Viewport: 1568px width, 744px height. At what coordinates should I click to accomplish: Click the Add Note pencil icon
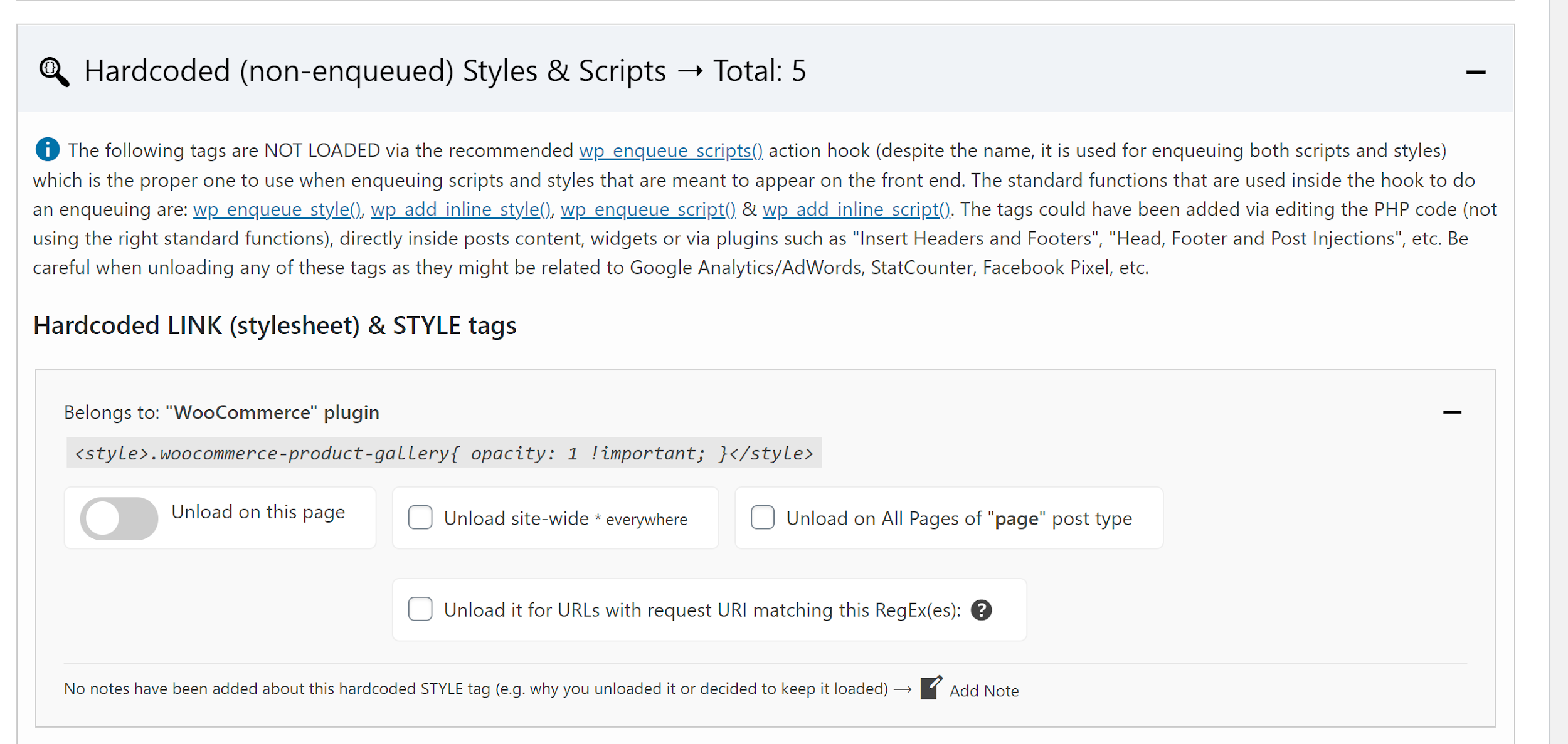coord(931,688)
